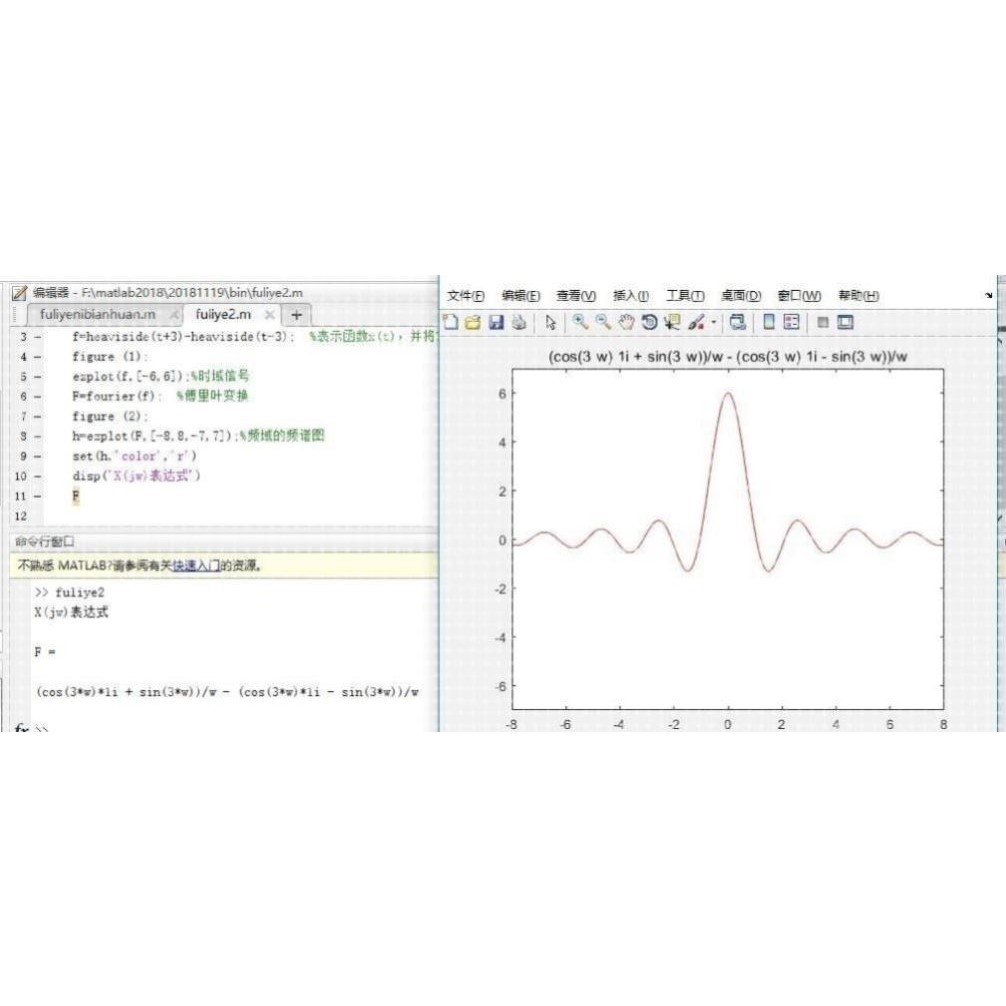The width and height of the screenshot is (1006, 1006).
Task: Click the highlighted F on line 11
Action: 76,496
